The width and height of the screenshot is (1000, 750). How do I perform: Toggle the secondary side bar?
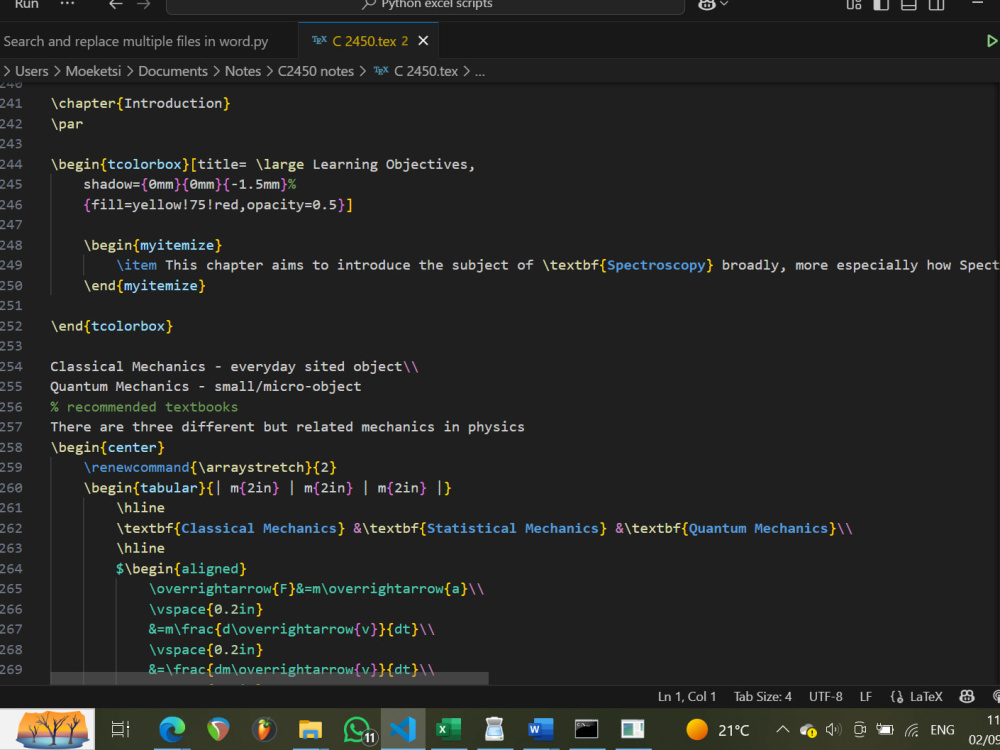pyautogui.click(x=936, y=4)
